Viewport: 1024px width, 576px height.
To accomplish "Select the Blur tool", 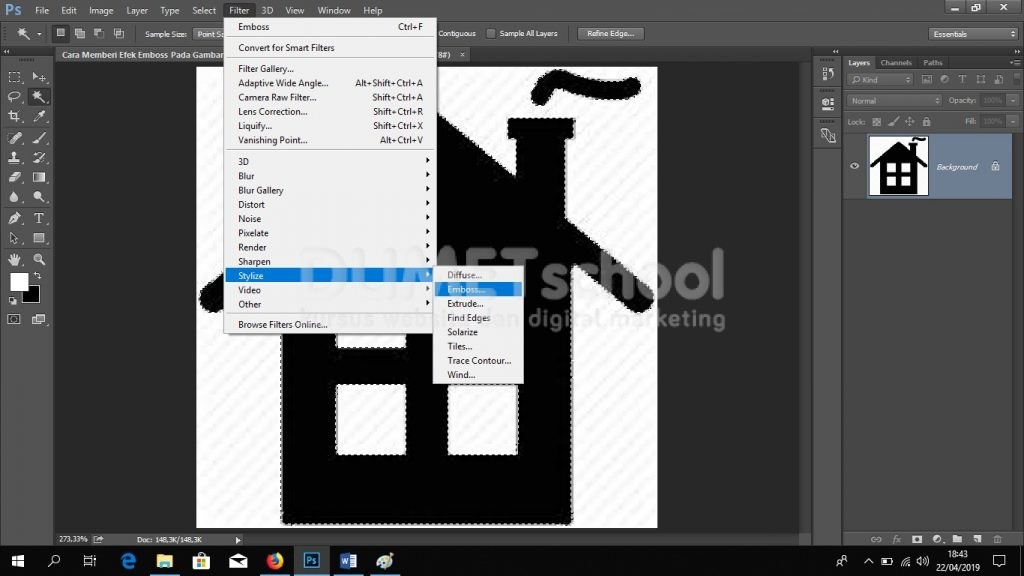I will coord(14,197).
